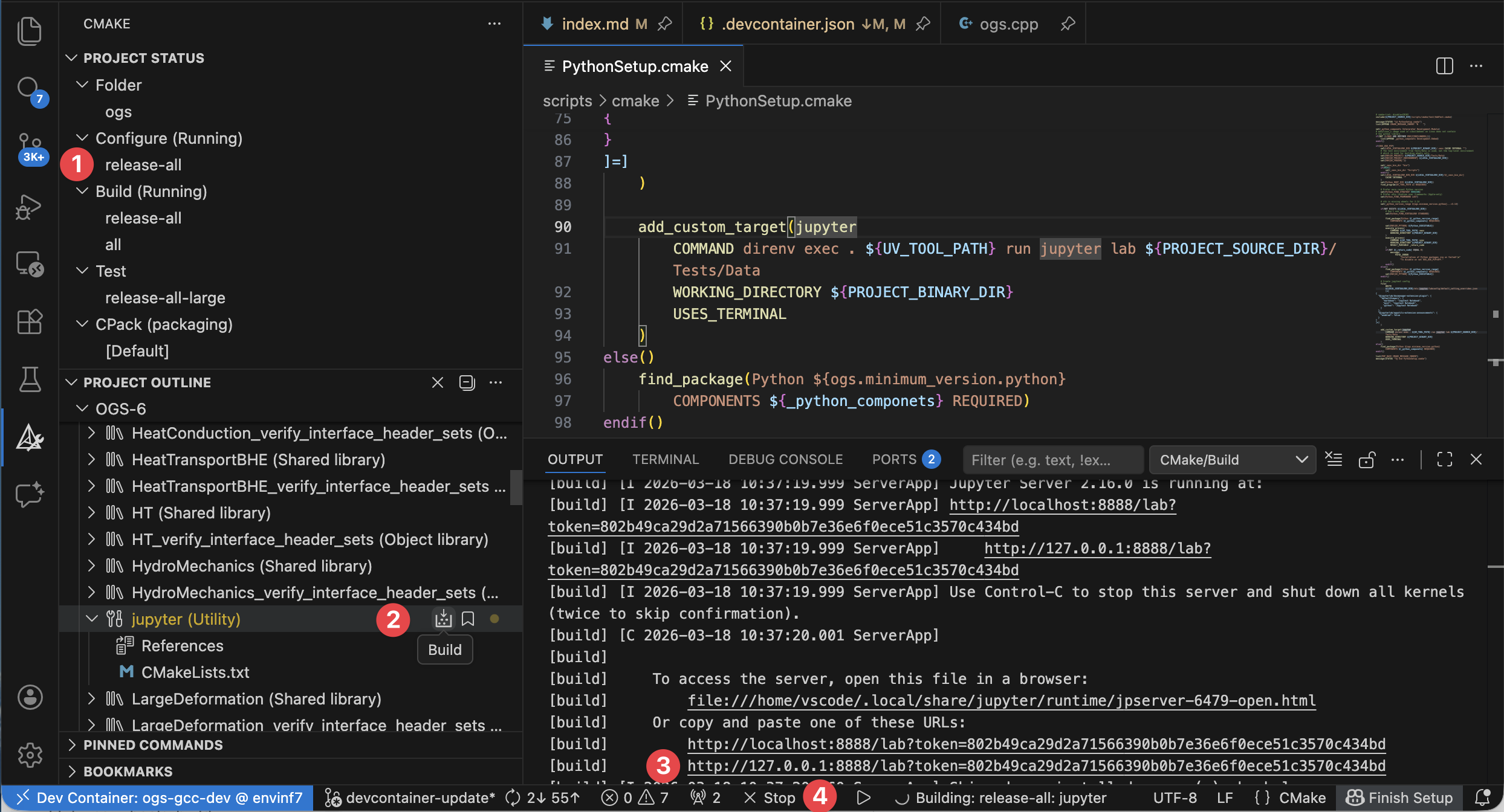1504x812 pixels.
Task: Collapse the Test node
Action: click(x=83, y=271)
